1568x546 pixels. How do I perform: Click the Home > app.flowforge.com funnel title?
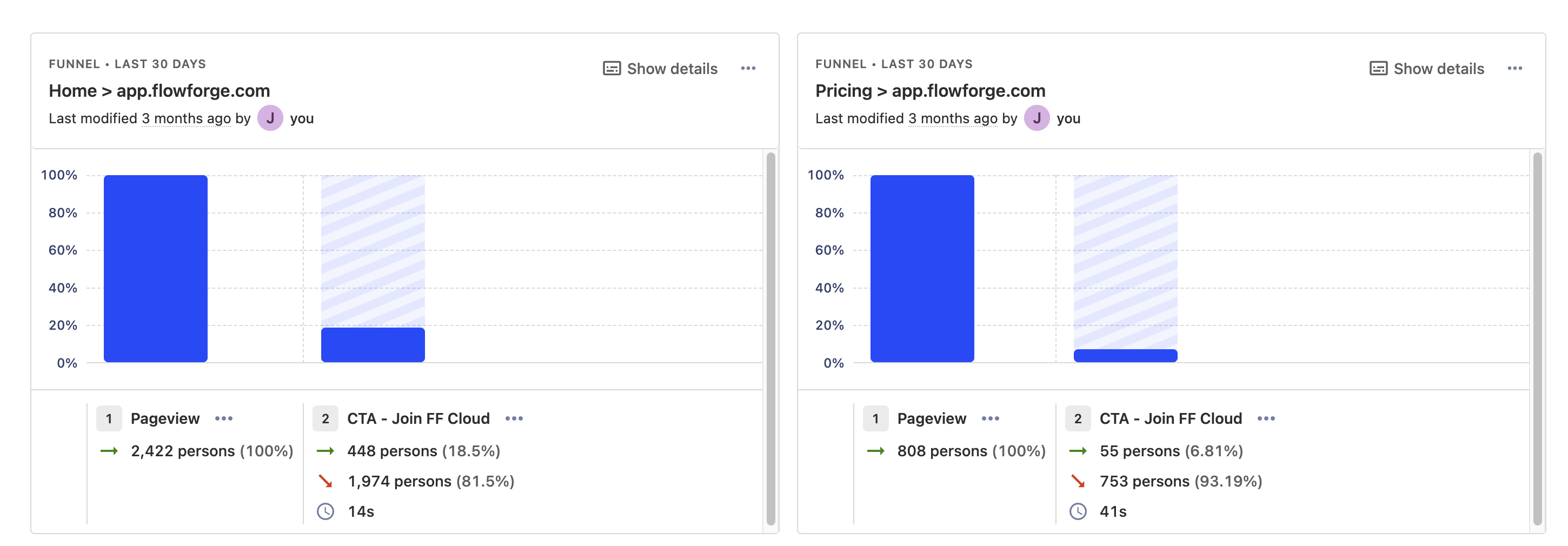click(160, 91)
